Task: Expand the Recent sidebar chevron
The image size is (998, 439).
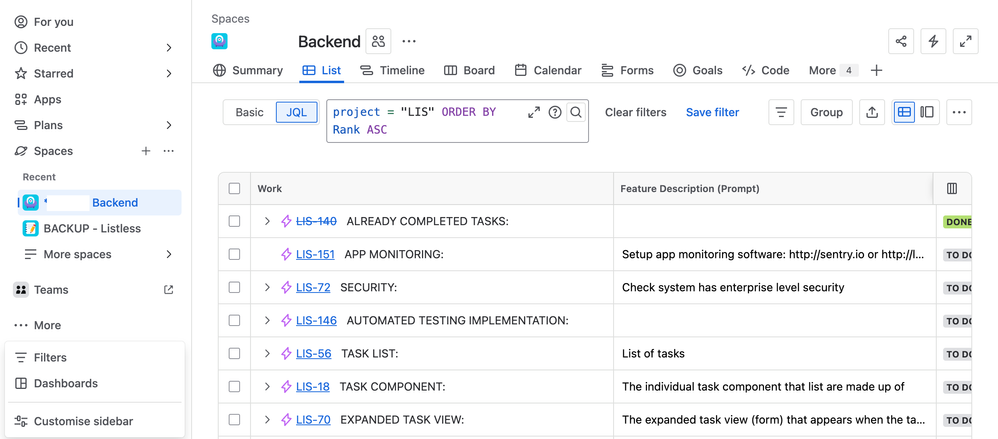Action: [169, 48]
